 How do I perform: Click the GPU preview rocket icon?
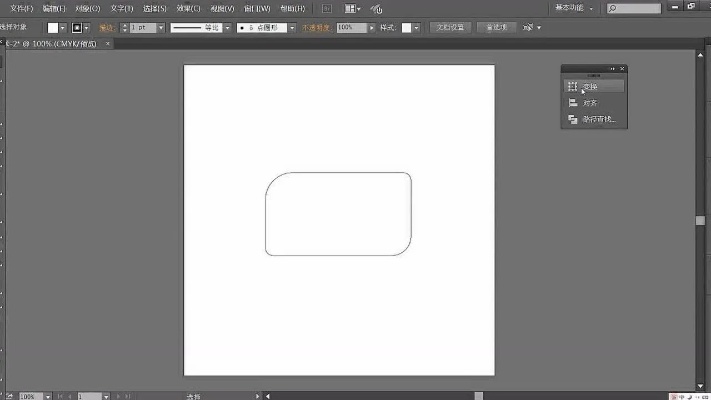[376, 9]
